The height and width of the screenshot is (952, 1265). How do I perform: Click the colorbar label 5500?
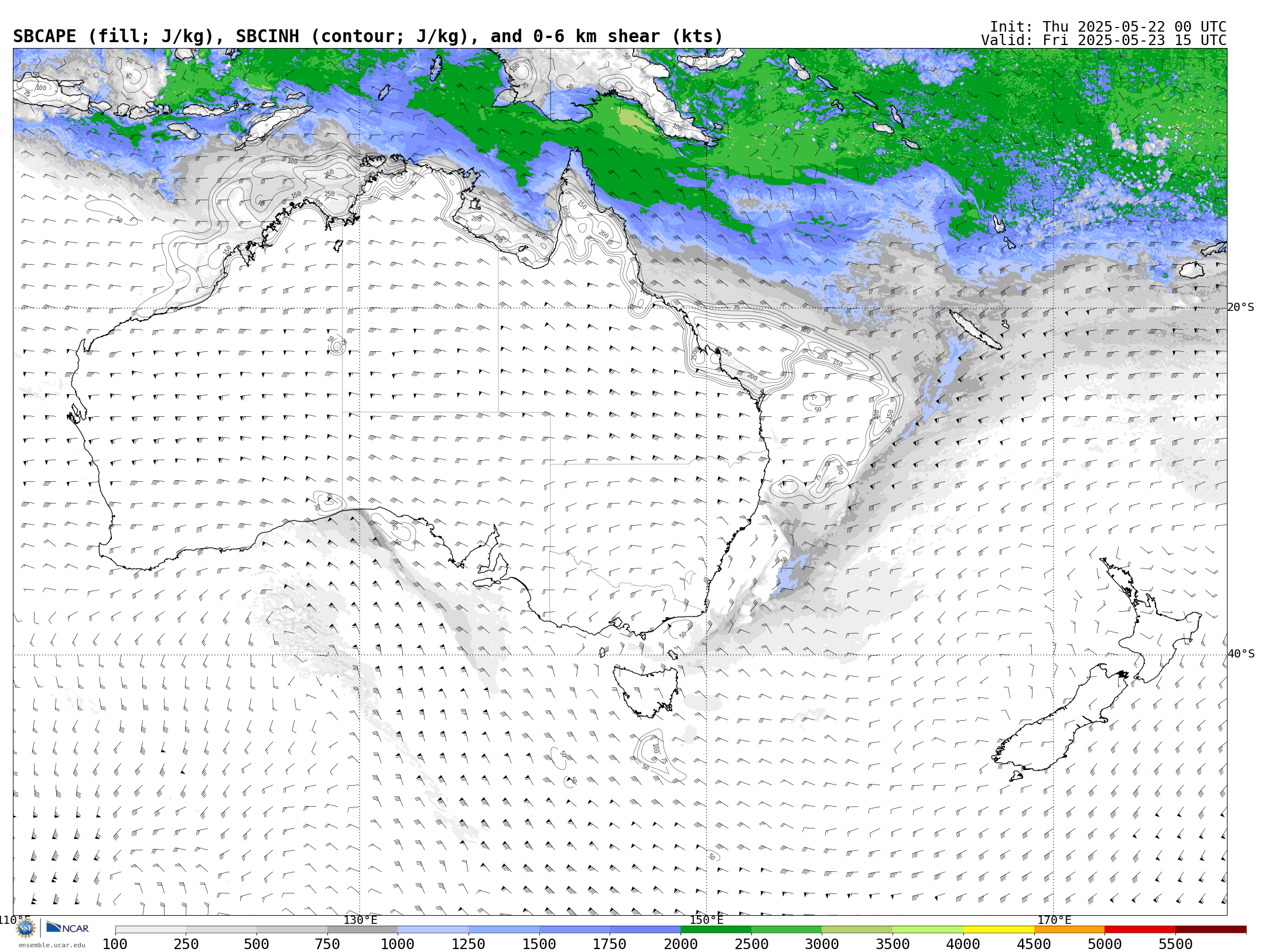point(1175,944)
